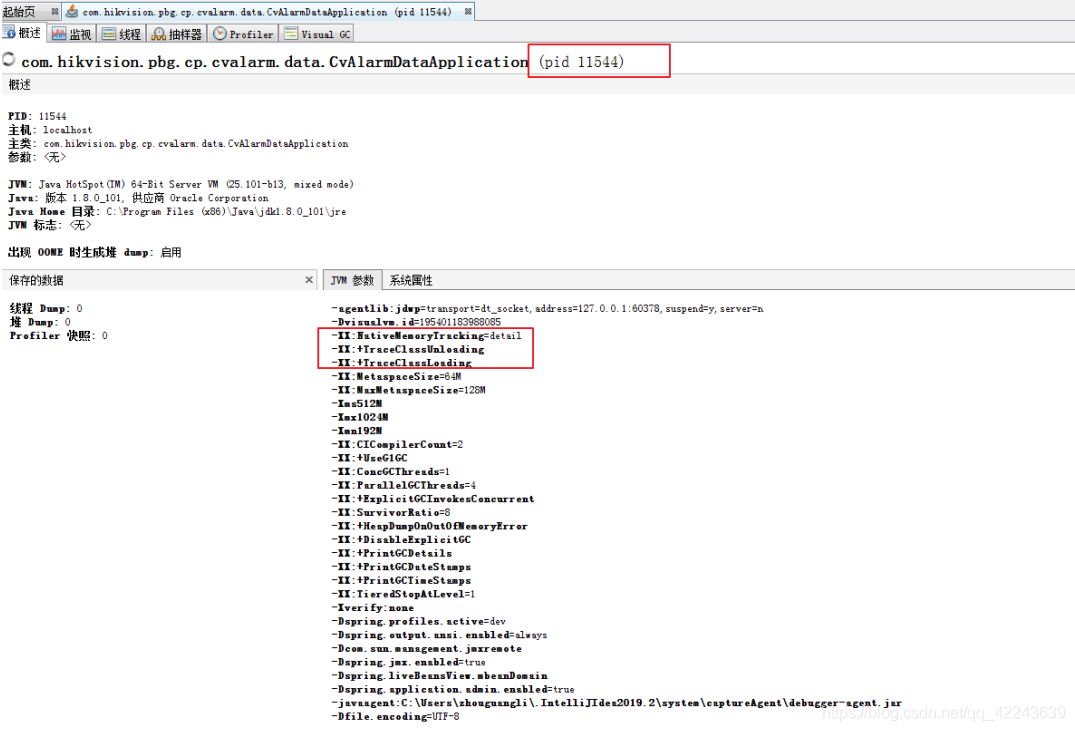
Task: Click the -XX:ParallelGCThreads=4 argument
Action: (x=404, y=486)
